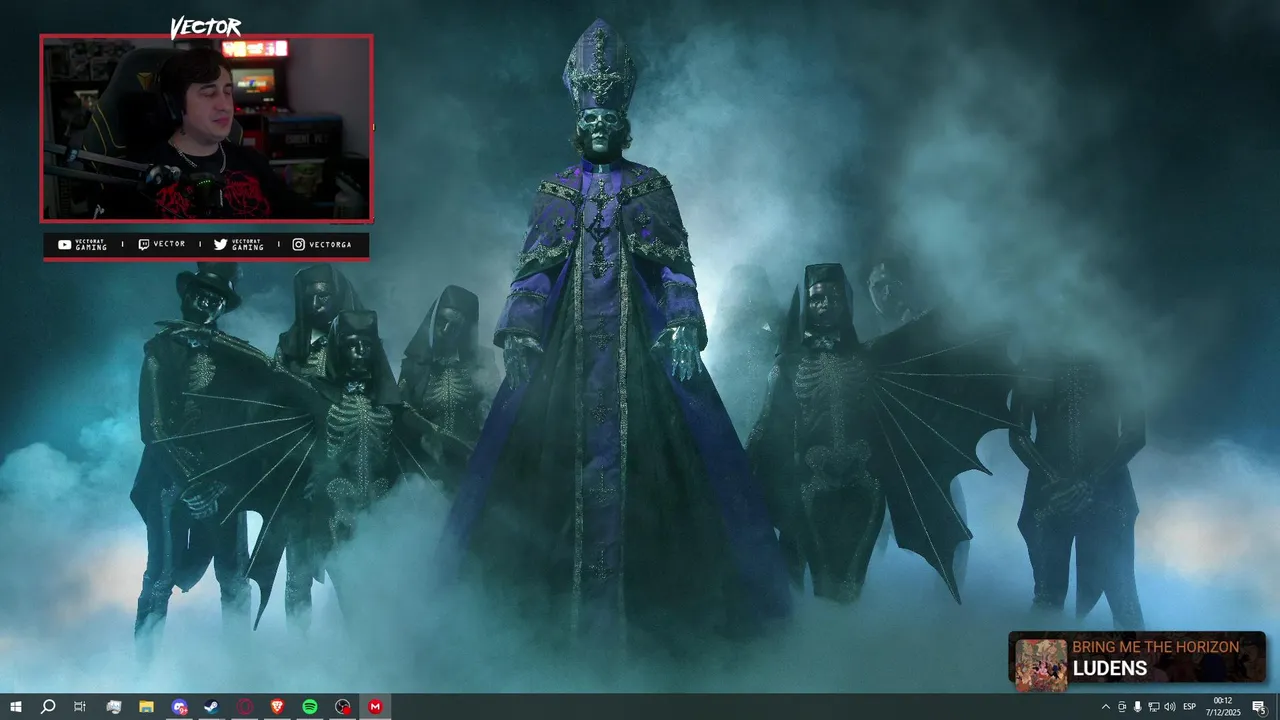Open Brave browser from taskbar
Screen dimensions: 1280x720
(x=277, y=707)
